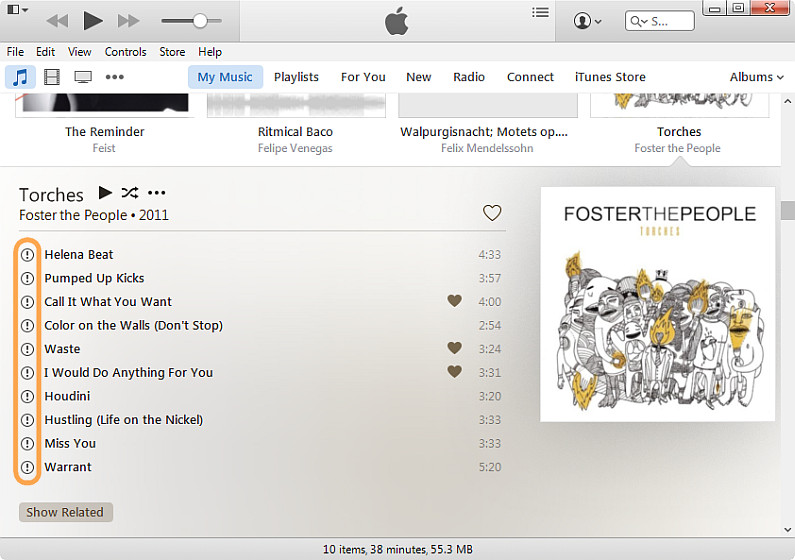
Task: Adjust the volume slider knob
Action: [200, 21]
